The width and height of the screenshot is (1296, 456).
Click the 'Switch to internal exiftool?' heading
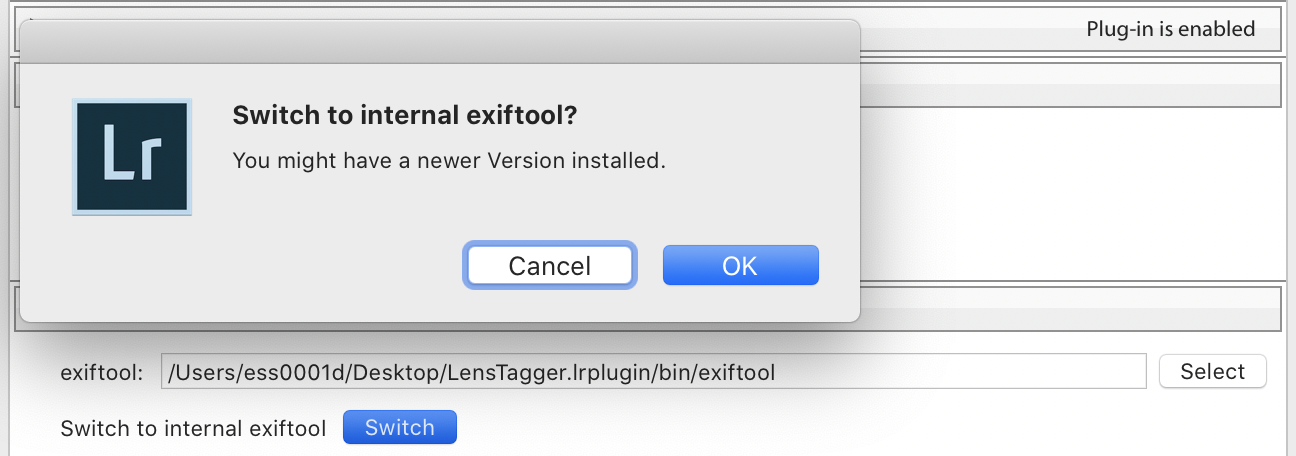click(x=405, y=116)
